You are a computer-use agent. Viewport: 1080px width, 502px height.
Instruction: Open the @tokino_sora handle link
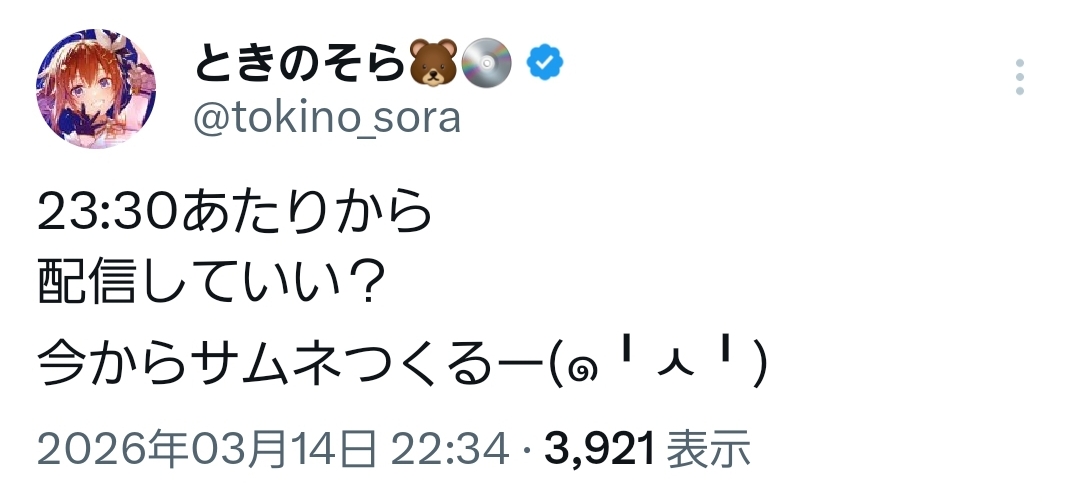pyautogui.click(x=326, y=118)
